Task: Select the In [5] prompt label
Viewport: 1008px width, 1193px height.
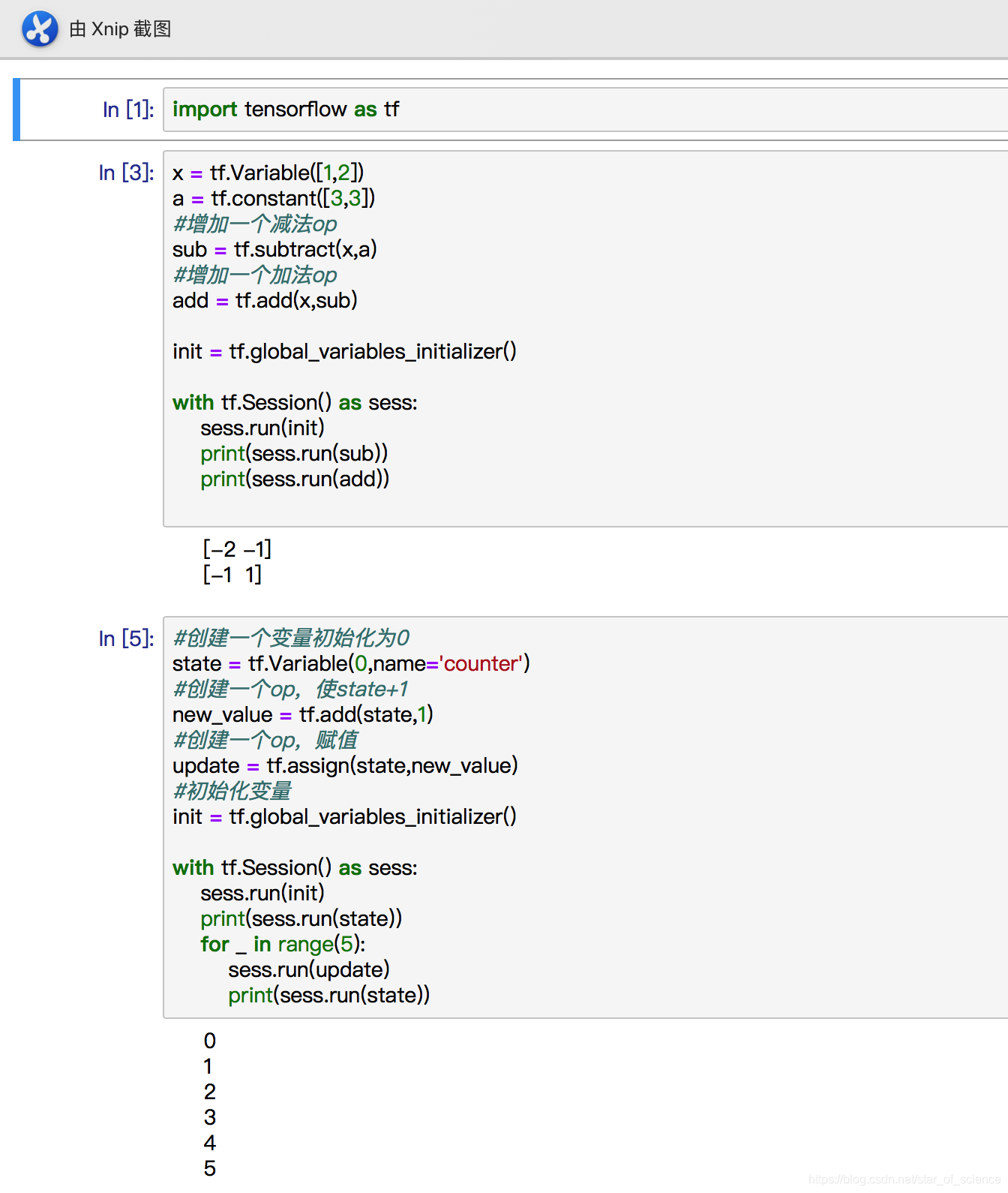Action: [x=127, y=639]
